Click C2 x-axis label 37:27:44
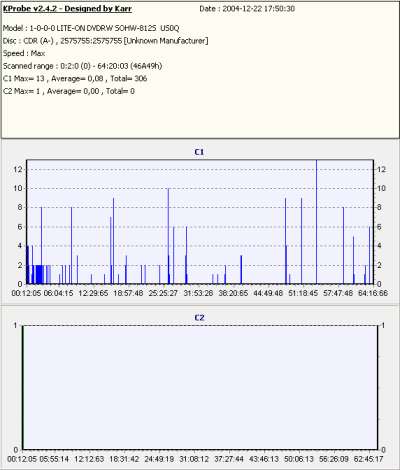This screenshot has height=470, width=400. [229, 459]
